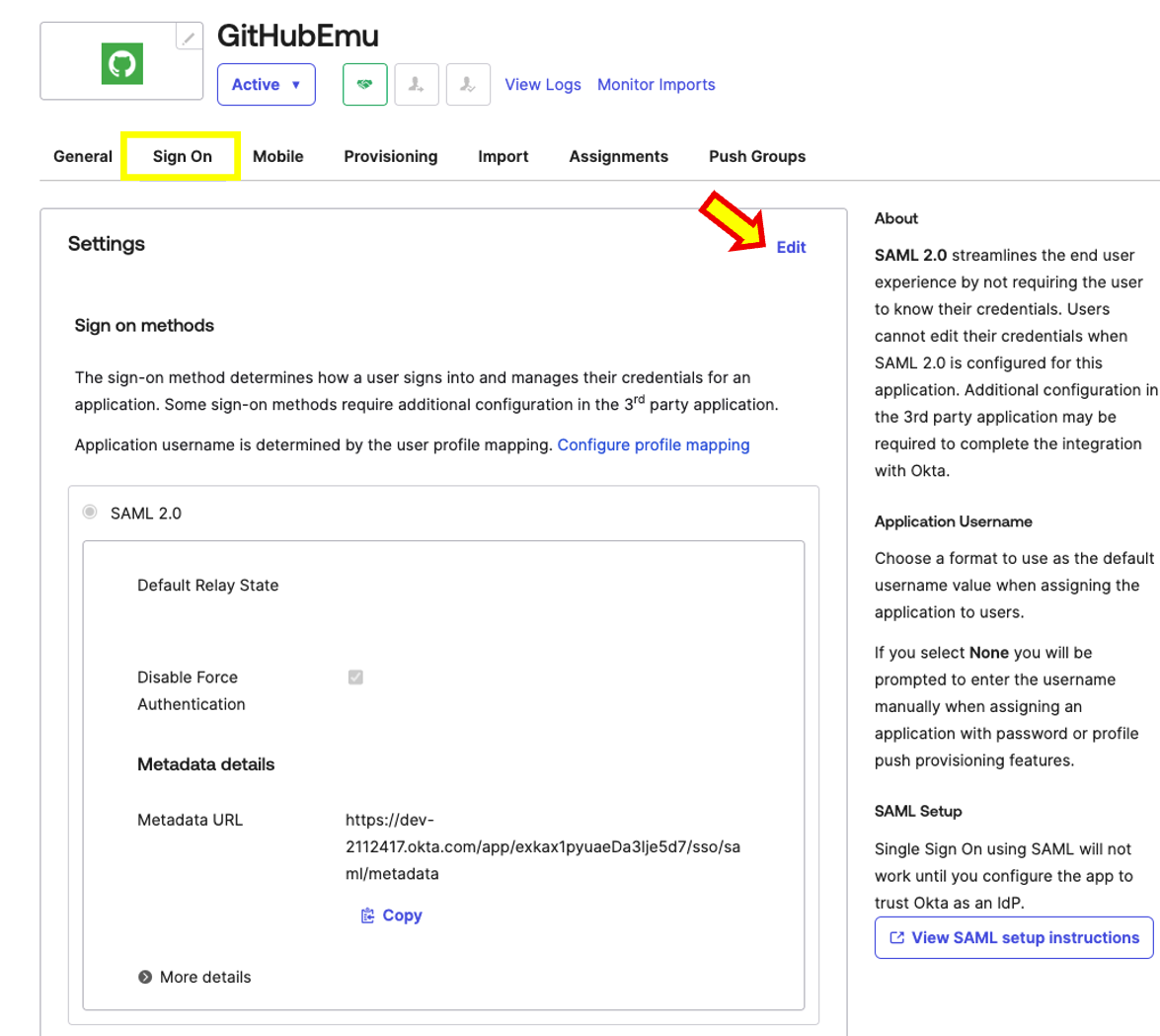The width and height of the screenshot is (1160, 1036).
Task: Switch to the General tab
Action: pos(83,156)
